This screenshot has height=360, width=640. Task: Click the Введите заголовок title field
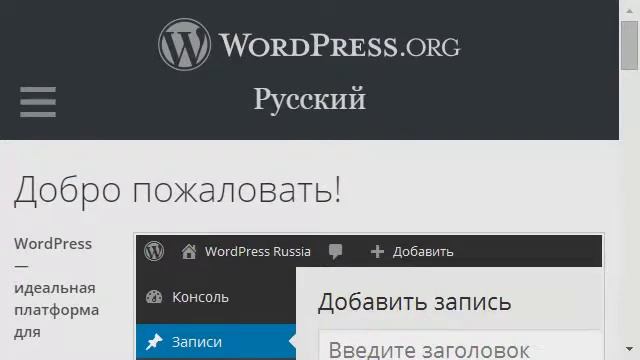459,346
